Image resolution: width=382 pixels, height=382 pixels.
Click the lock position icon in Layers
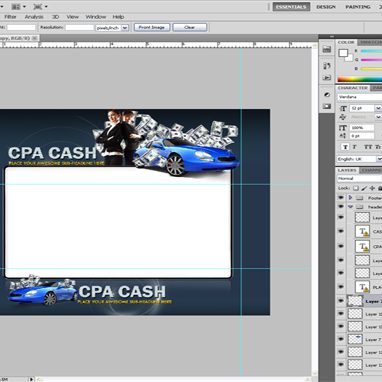click(x=372, y=188)
